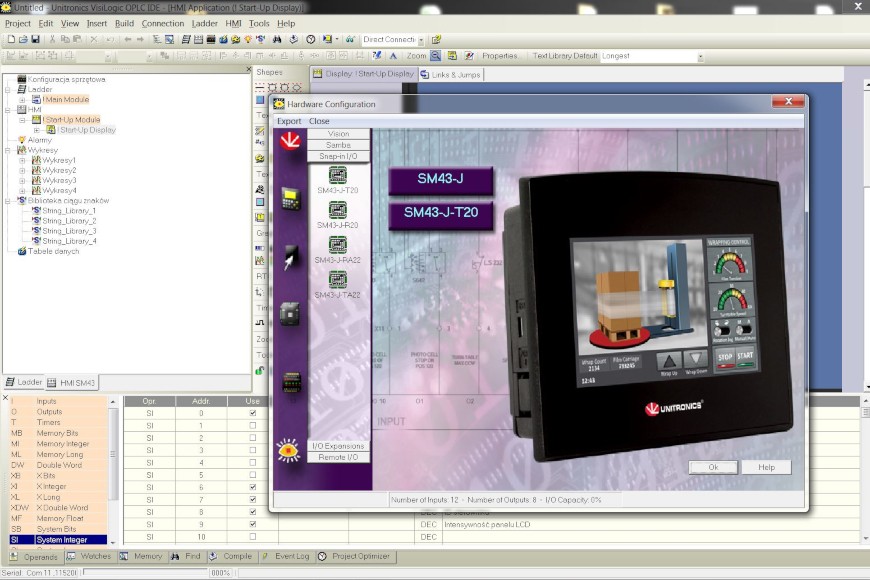Toggle the Use checkbox for SI address 7
The image size is (870, 580).
[x=252, y=500]
